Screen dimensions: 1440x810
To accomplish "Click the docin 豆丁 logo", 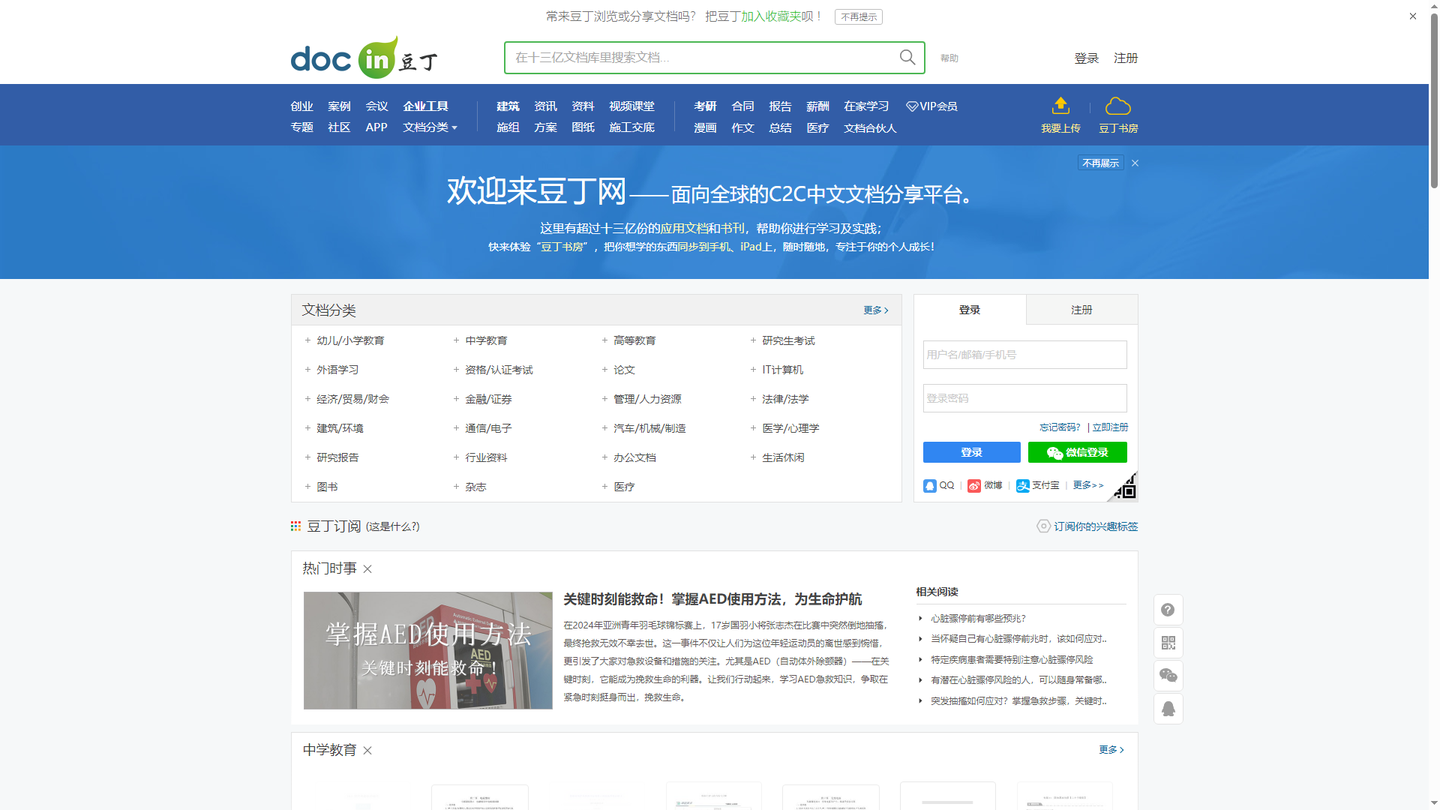I will tap(364, 58).
